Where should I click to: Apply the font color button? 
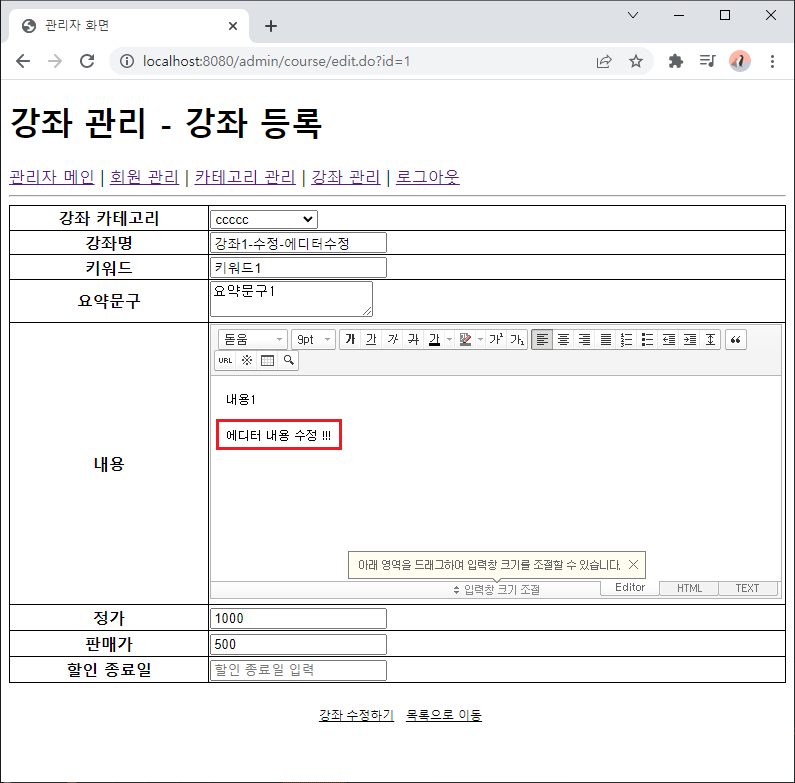(434, 339)
